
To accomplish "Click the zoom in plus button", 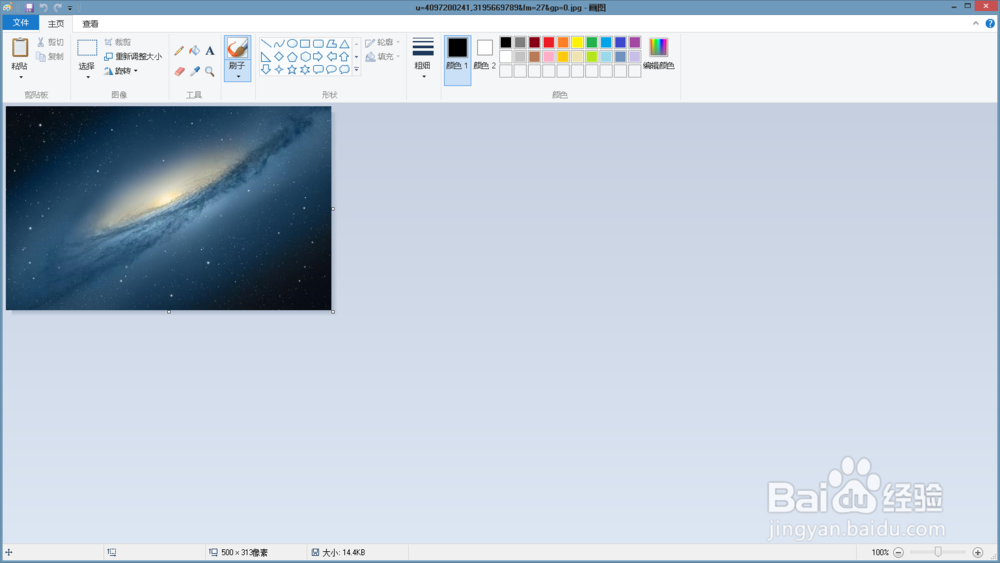I will (x=978, y=552).
